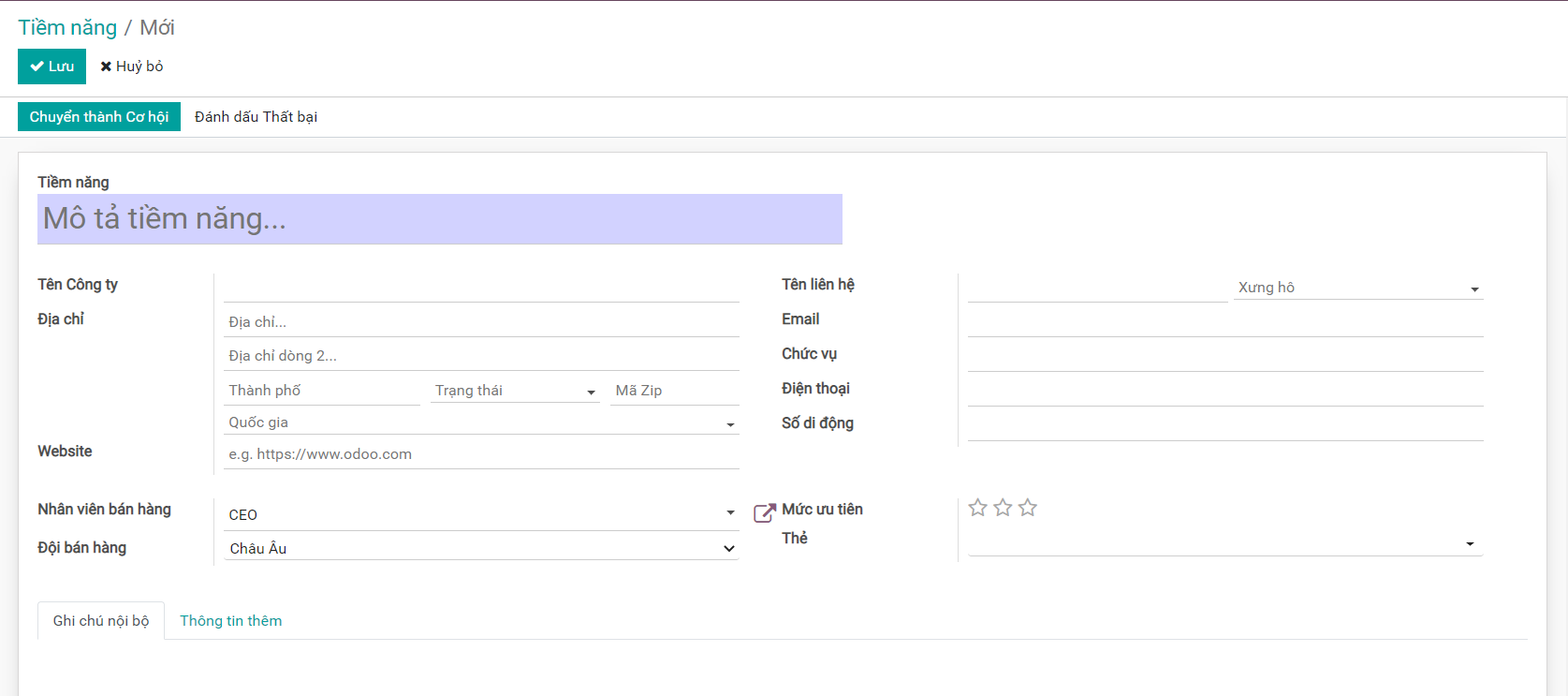Open the Trạng thái state dropdown
Image resolution: width=1568 pixels, height=696 pixels.
(514, 391)
